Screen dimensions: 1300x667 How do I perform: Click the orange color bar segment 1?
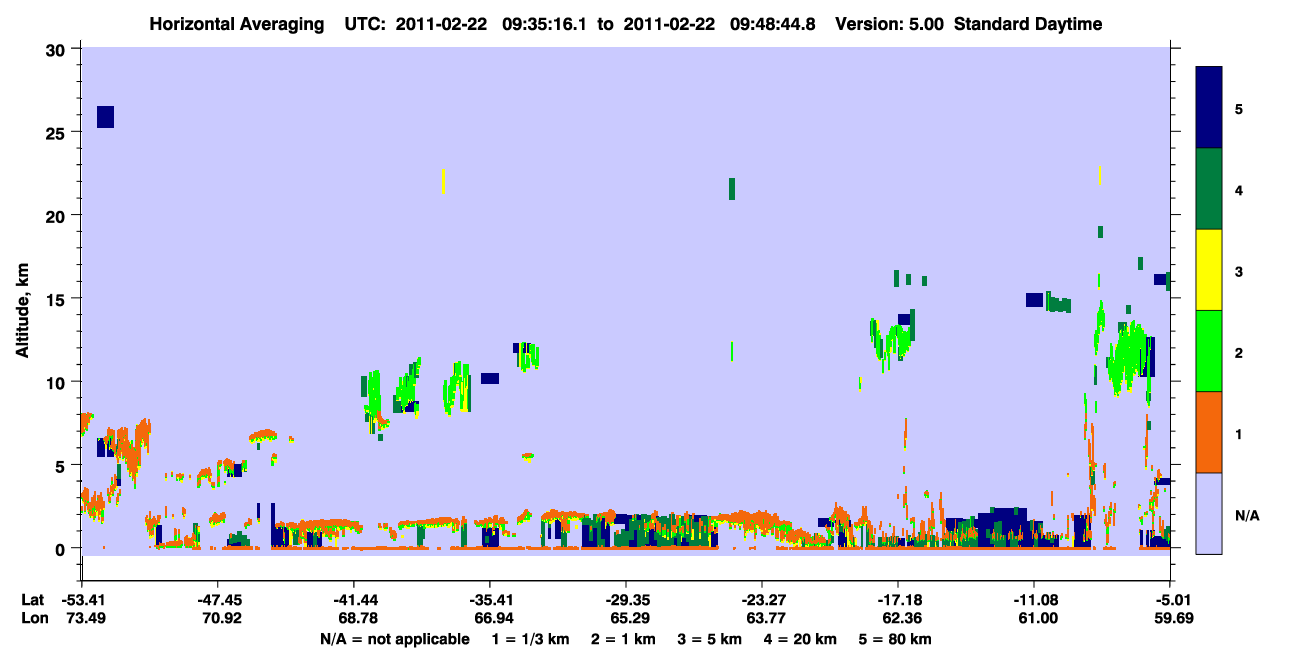1209,432
